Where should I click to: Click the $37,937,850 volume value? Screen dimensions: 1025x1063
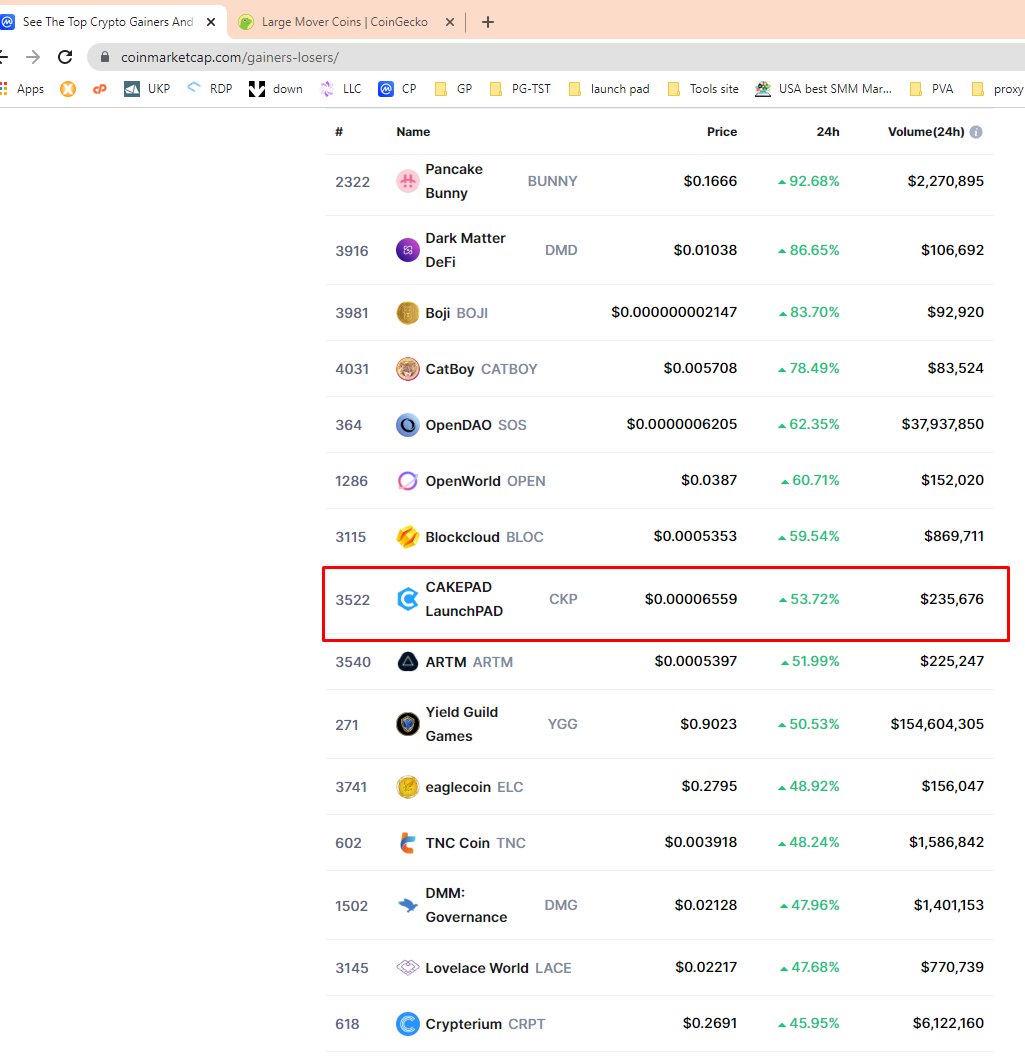(942, 424)
